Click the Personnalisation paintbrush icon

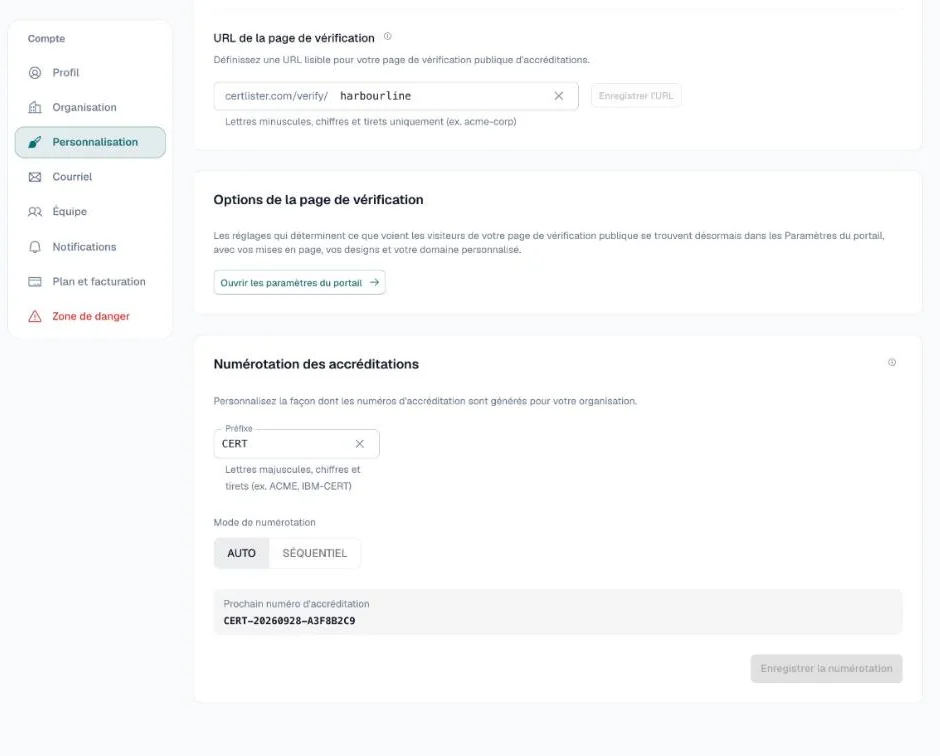35,142
